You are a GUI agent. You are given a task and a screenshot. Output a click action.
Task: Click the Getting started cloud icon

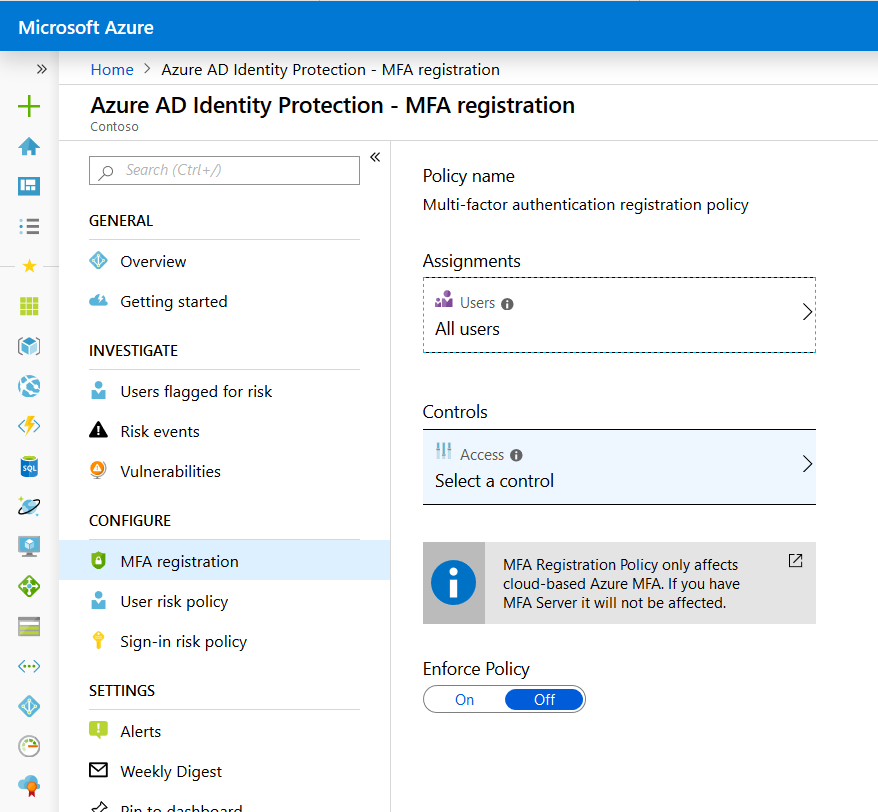pos(99,301)
